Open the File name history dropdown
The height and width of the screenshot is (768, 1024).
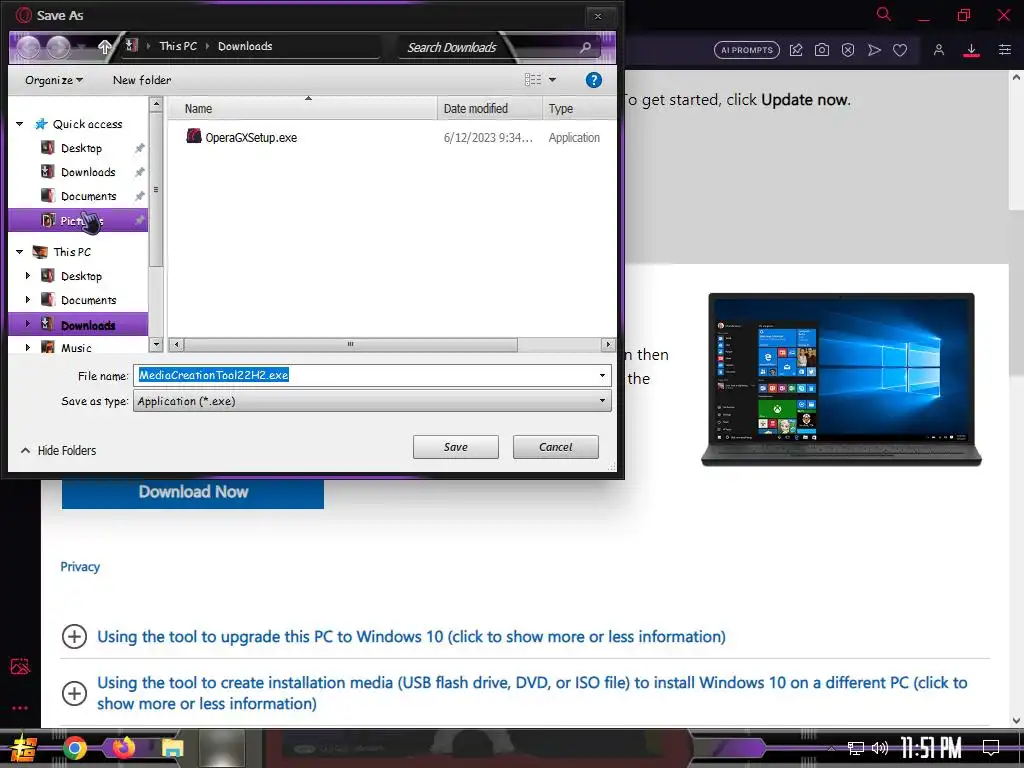602,375
